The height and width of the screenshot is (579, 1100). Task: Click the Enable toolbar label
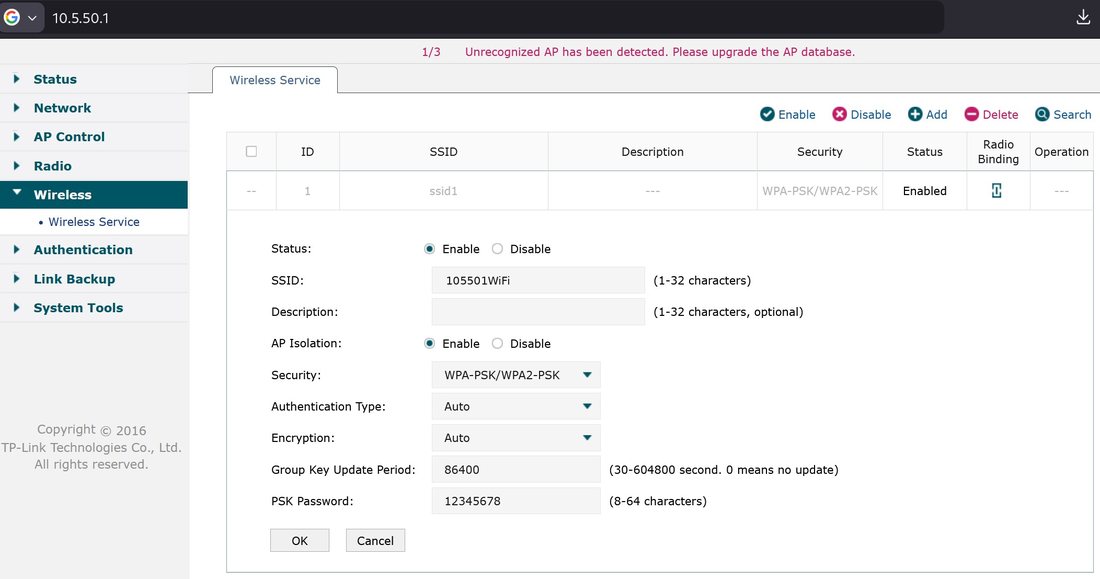coord(797,114)
